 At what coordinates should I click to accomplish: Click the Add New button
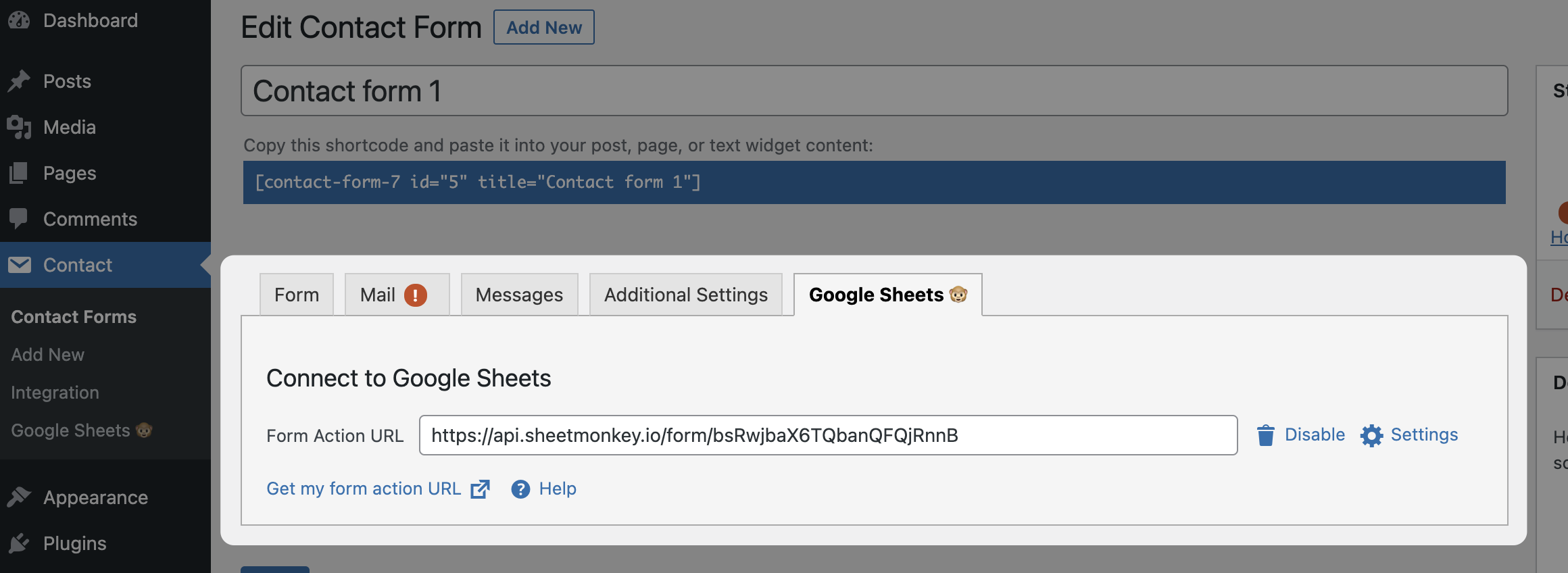pos(544,27)
